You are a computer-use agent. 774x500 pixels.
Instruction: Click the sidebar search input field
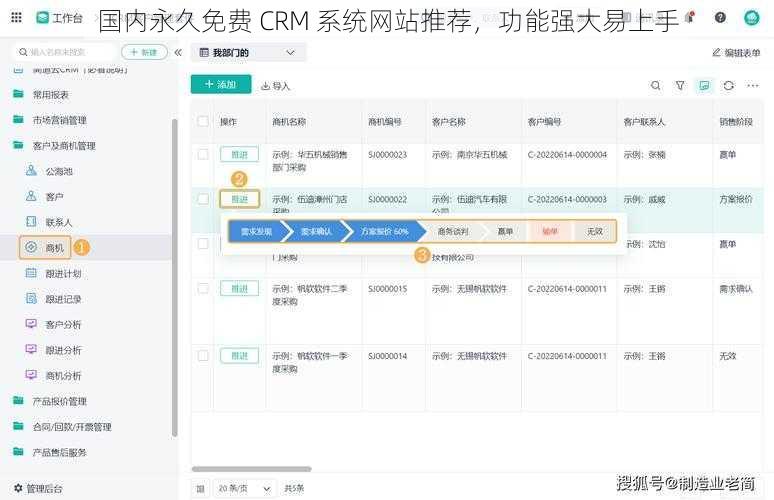(65, 52)
